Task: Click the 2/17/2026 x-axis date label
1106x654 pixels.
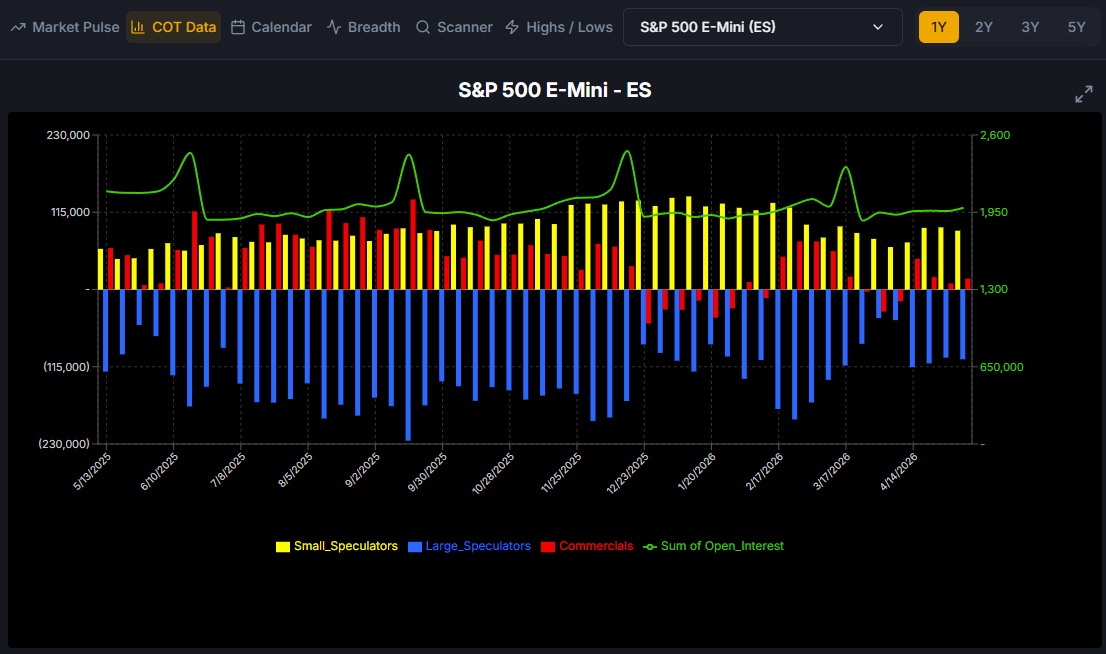Action: tap(765, 471)
